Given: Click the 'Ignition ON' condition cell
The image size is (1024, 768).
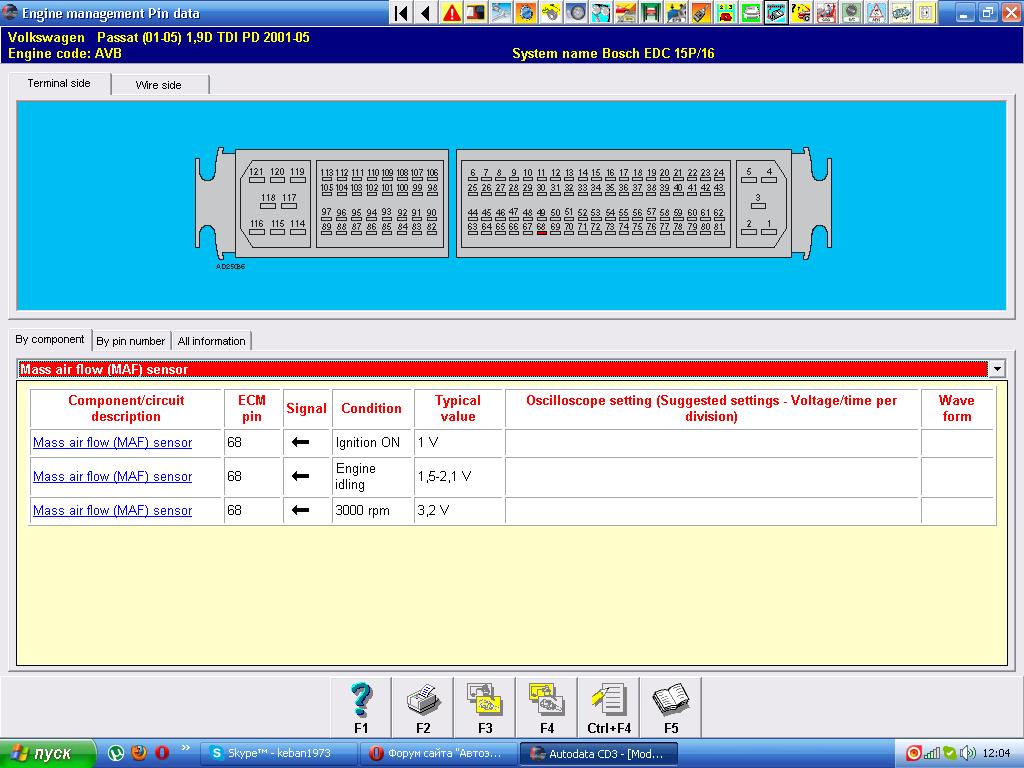Looking at the screenshot, I should (x=372, y=443).
